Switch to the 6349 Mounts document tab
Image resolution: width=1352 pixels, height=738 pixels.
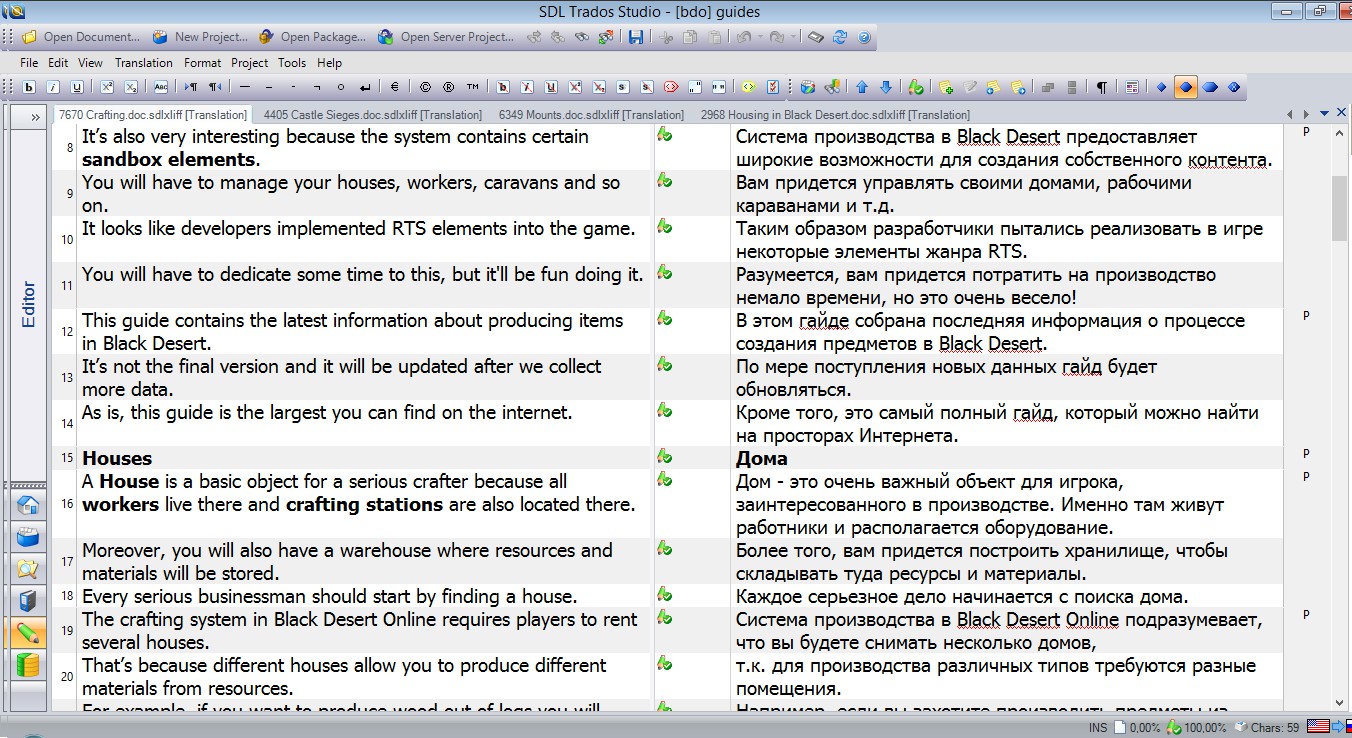point(591,115)
